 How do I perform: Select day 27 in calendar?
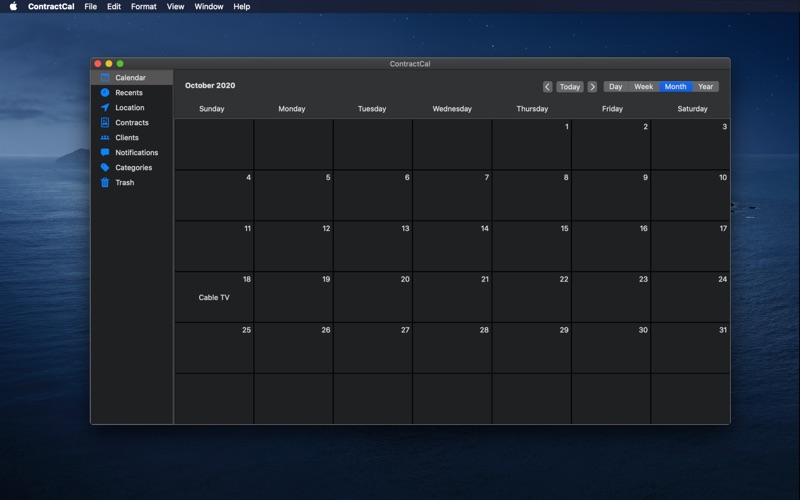[373, 348]
